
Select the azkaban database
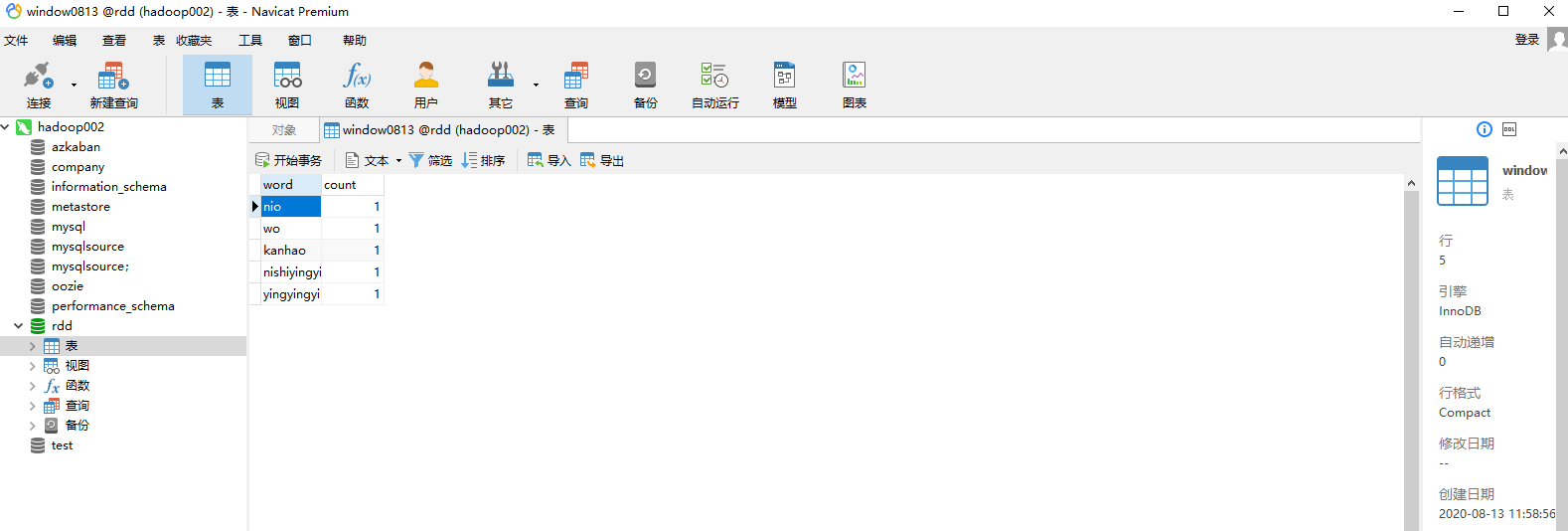[x=76, y=147]
